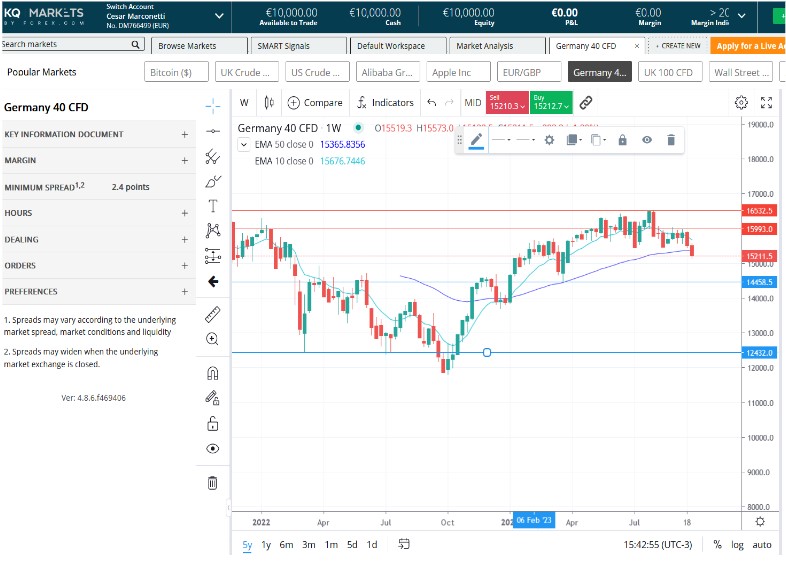Expand the Key Information Document section
Viewport: 786px width, 570px height.
pos(99,134)
